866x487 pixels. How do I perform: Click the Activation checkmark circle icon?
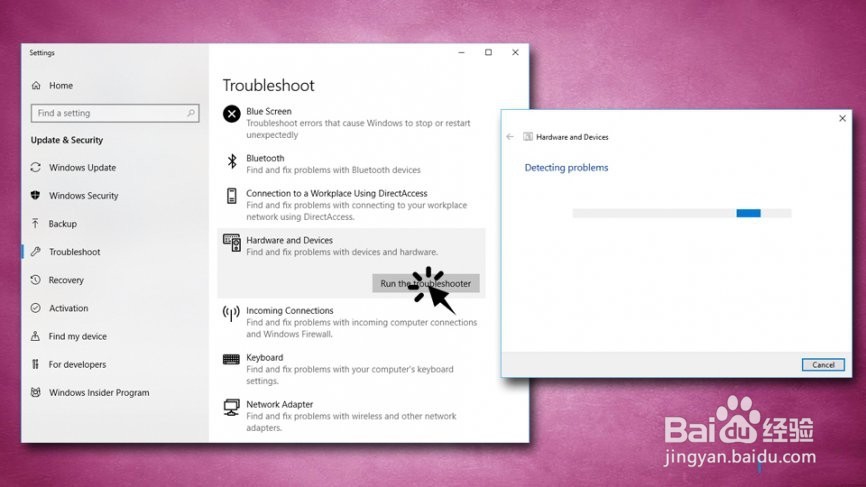pos(36,308)
